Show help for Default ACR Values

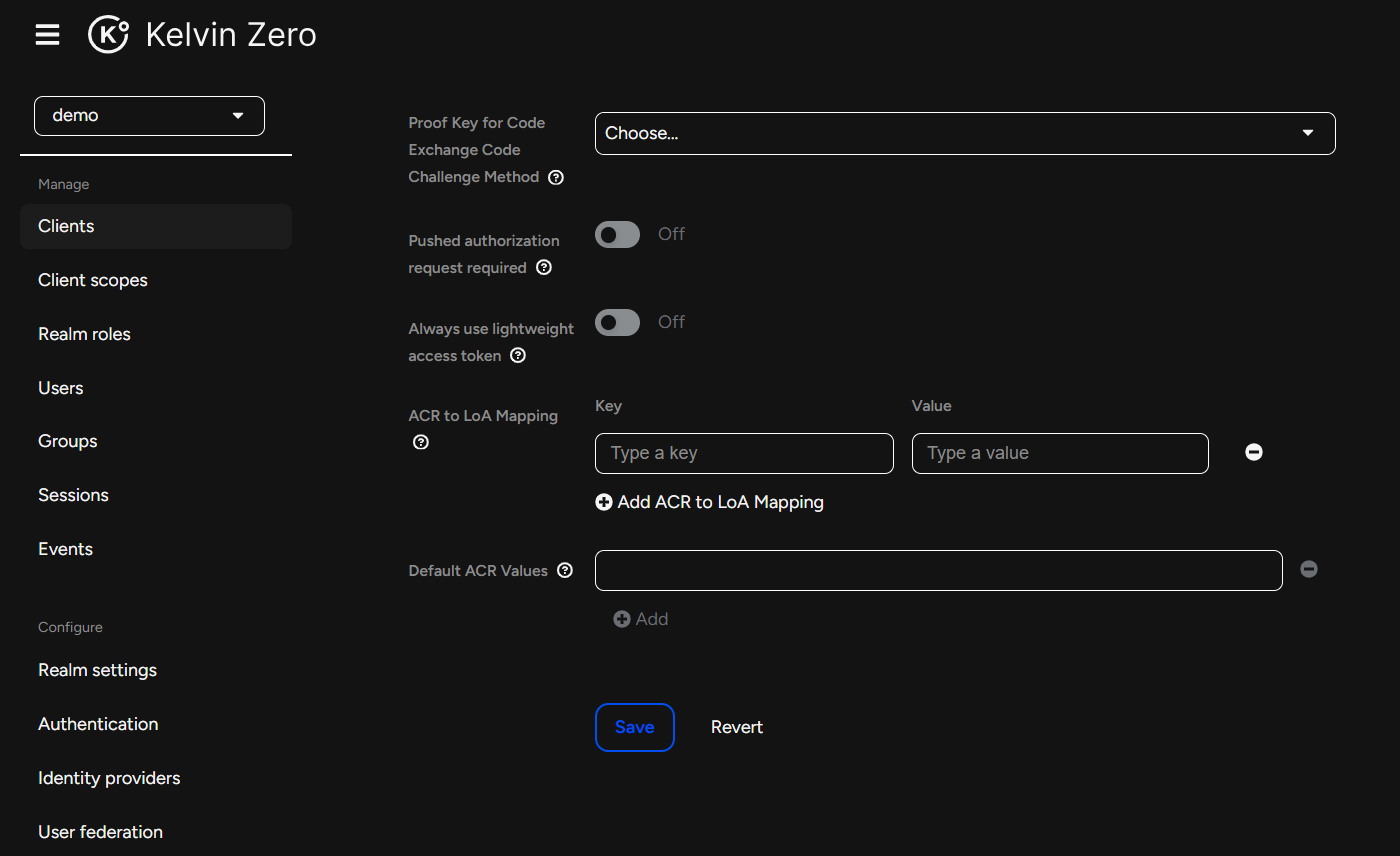[x=565, y=570]
